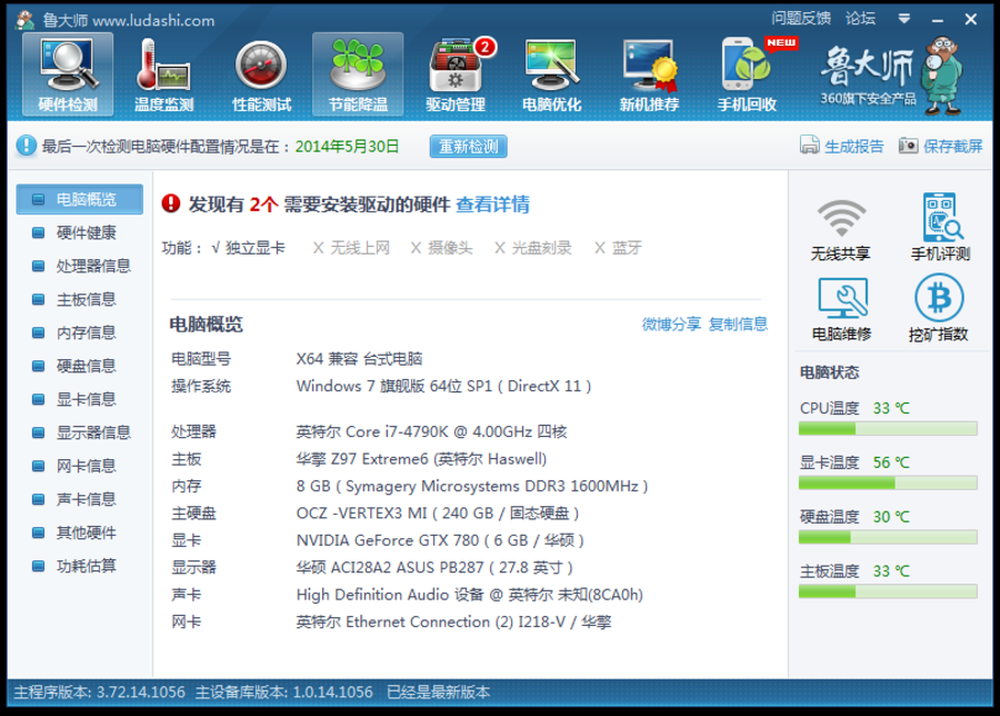Open 新机推荐 new PC recommendations
Screen dimensions: 1000x716
[x=649, y=75]
